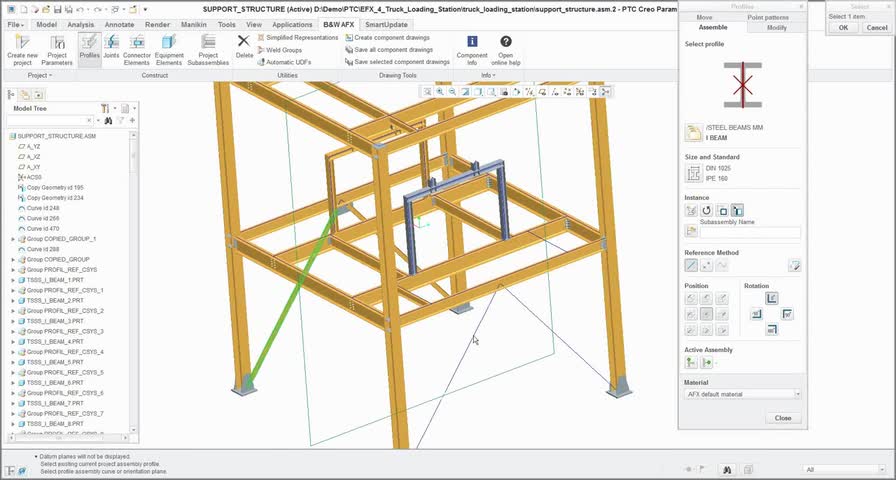Click the model tree search binoculars icon
The height and width of the screenshot is (480, 896).
click(107, 121)
